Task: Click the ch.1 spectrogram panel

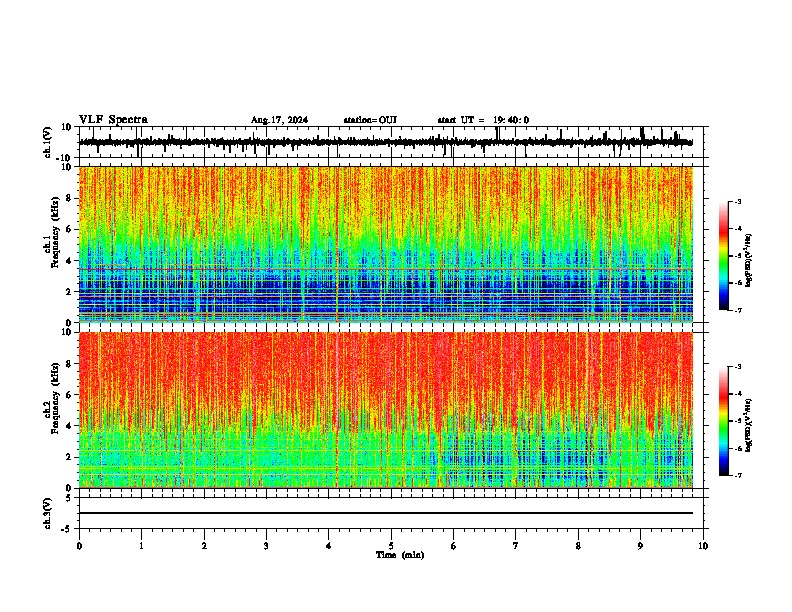Action: coord(386,244)
